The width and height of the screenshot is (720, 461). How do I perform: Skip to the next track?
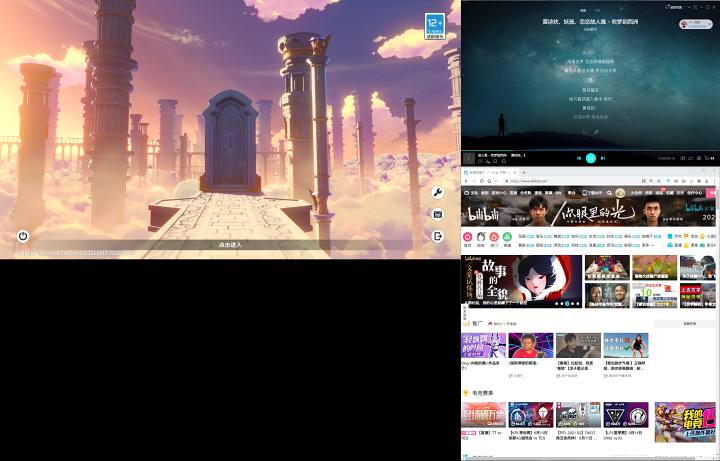coord(603,158)
